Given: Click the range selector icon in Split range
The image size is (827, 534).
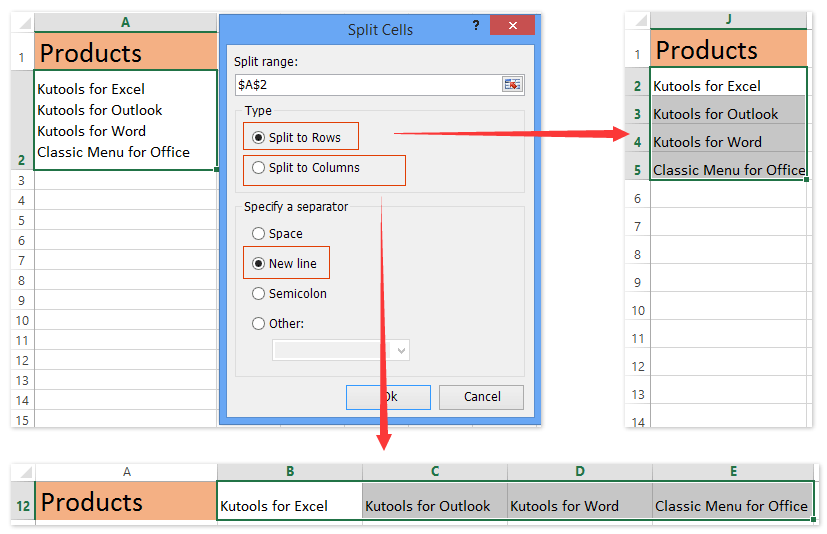Looking at the screenshot, I should tap(512, 85).
